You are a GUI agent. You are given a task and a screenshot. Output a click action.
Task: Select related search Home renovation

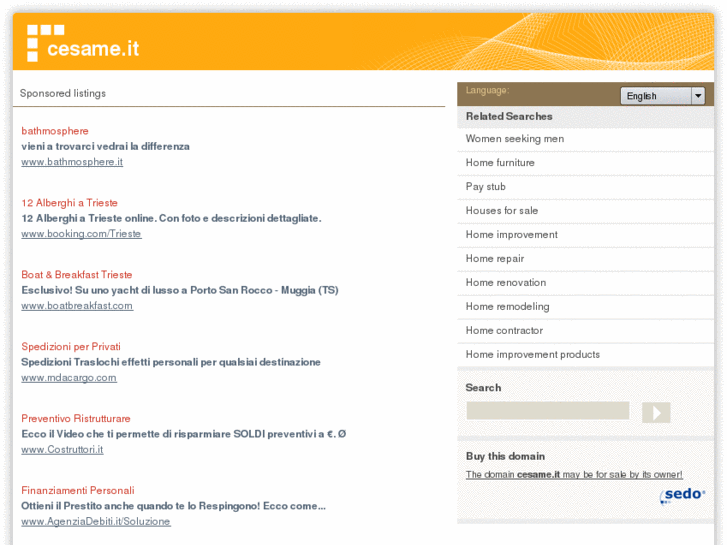(506, 282)
